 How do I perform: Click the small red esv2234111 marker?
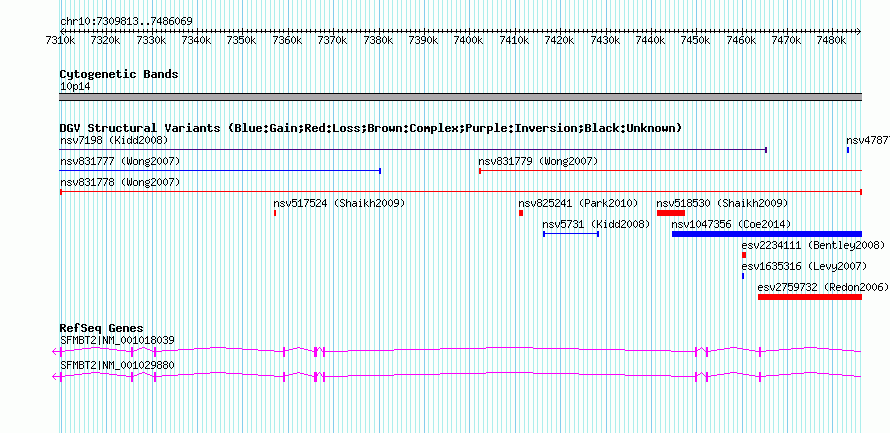point(744,255)
